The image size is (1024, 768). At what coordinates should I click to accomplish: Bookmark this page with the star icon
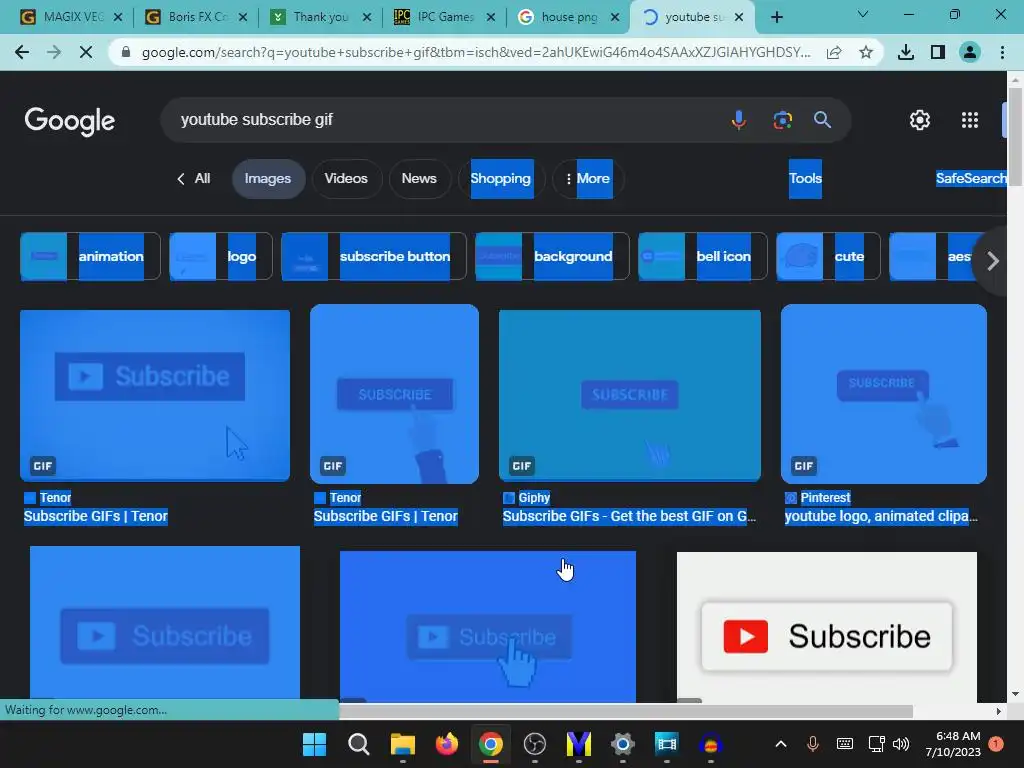(x=866, y=52)
